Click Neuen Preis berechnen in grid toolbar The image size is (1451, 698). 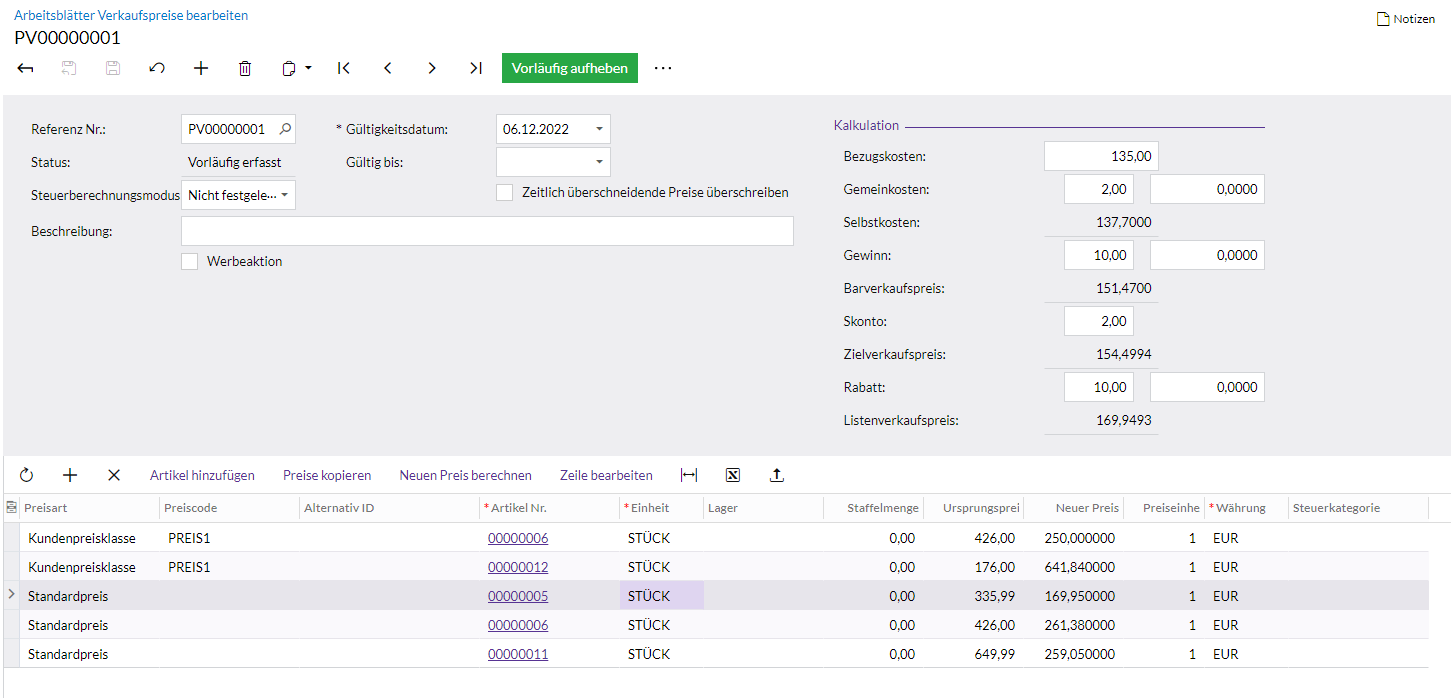tap(465, 475)
